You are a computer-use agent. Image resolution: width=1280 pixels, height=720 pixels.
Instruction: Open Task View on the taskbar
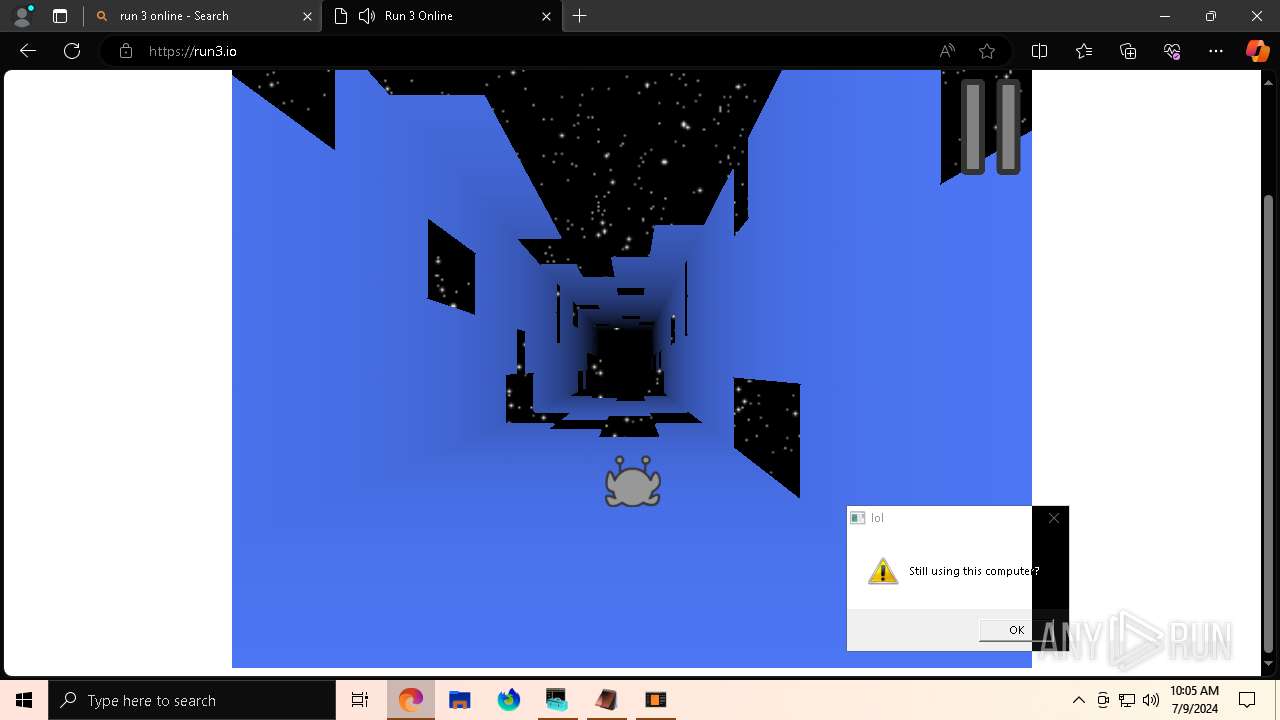point(360,700)
